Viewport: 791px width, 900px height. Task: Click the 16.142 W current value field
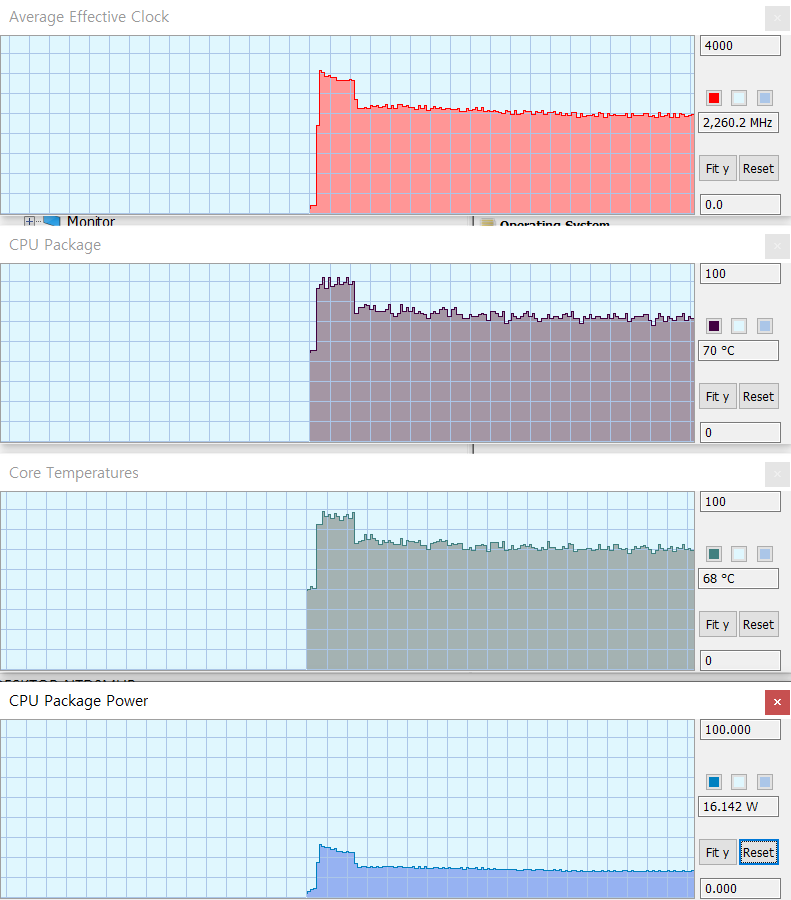[x=738, y=806]
